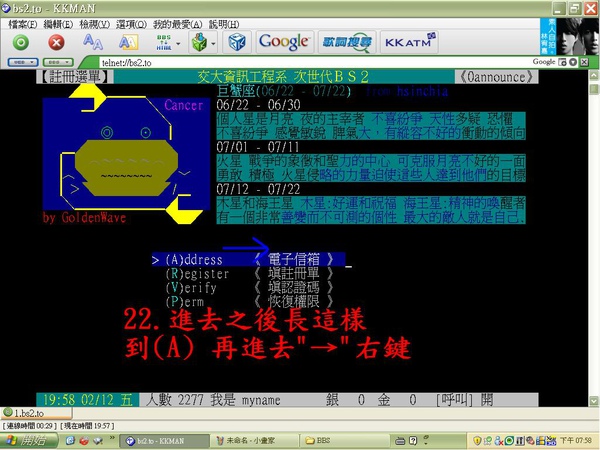Click the keyboard language bar icon

point(399,441)
